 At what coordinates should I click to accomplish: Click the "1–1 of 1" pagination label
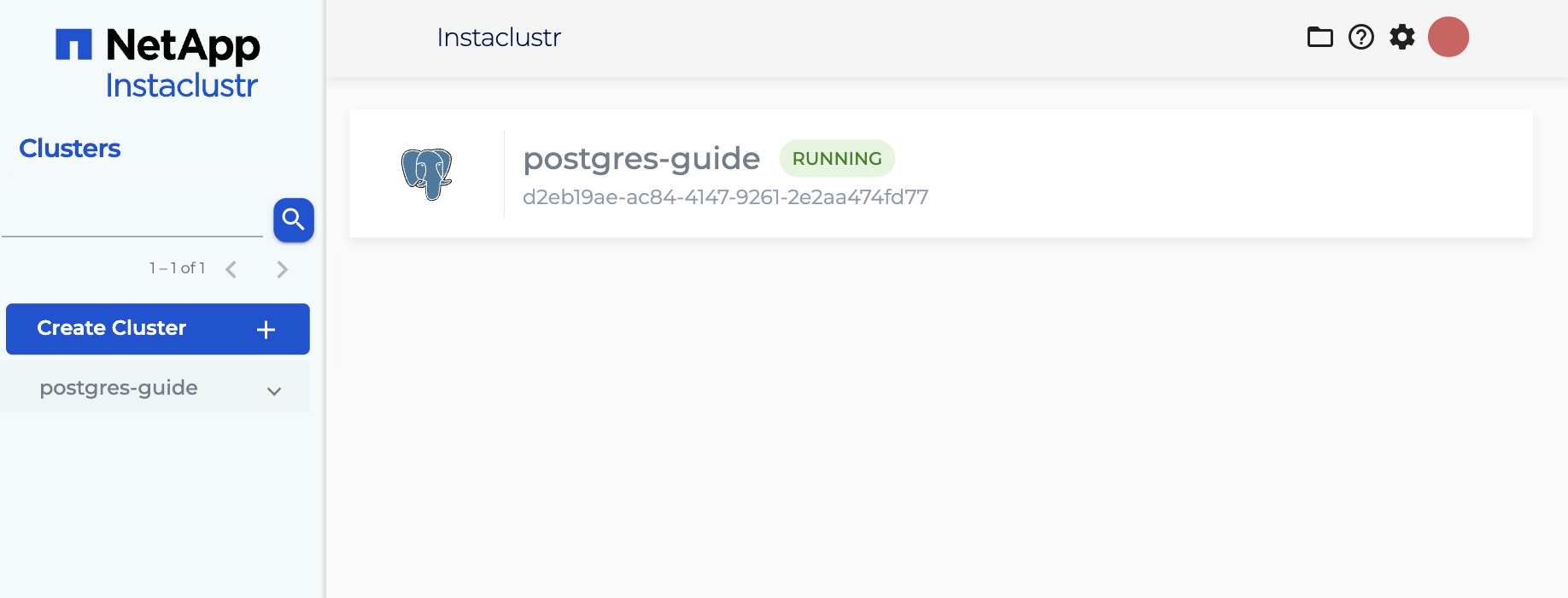click(x=177, y=268)
